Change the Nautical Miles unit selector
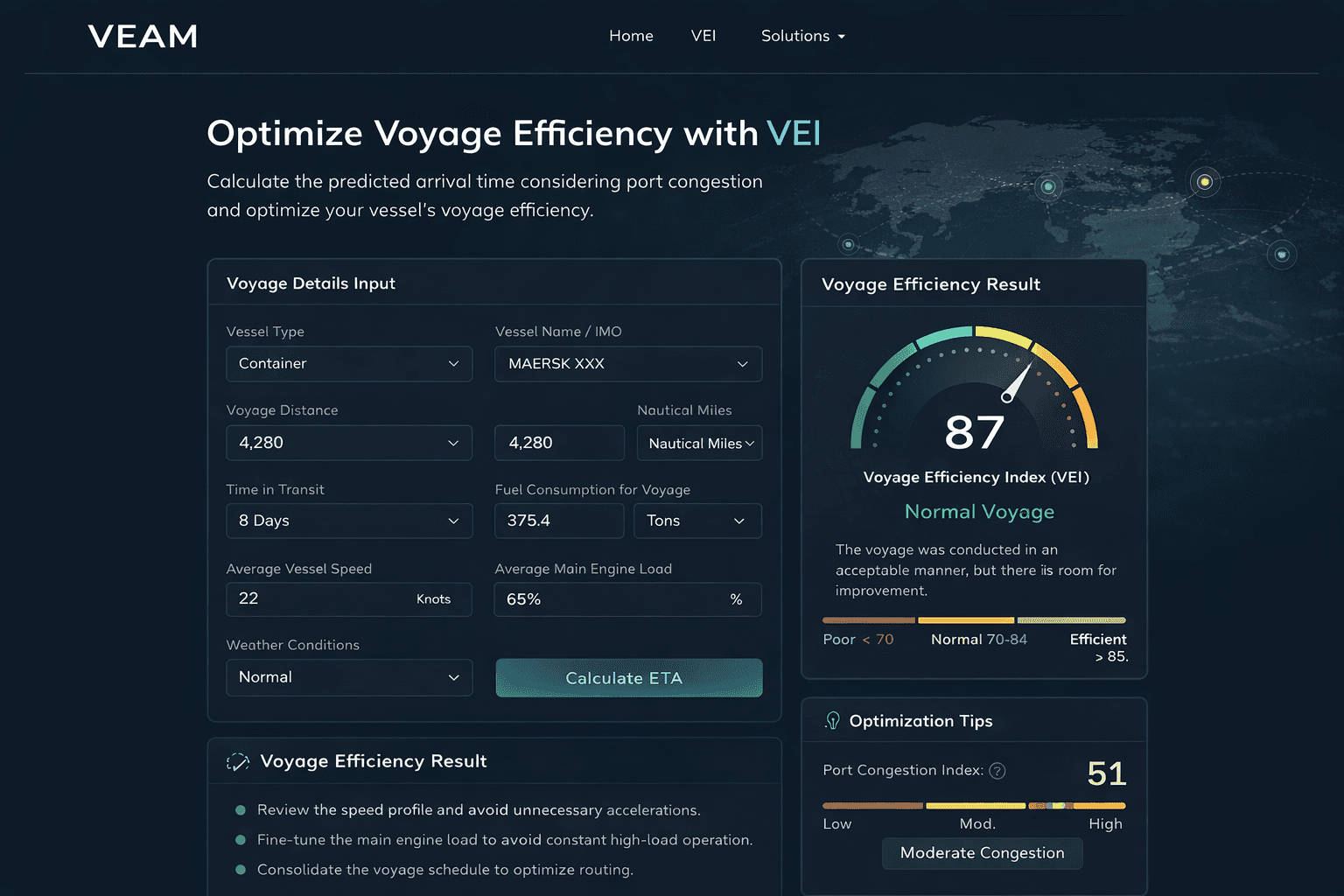This screenshot has height=896, width=1344. pos(699,444)
